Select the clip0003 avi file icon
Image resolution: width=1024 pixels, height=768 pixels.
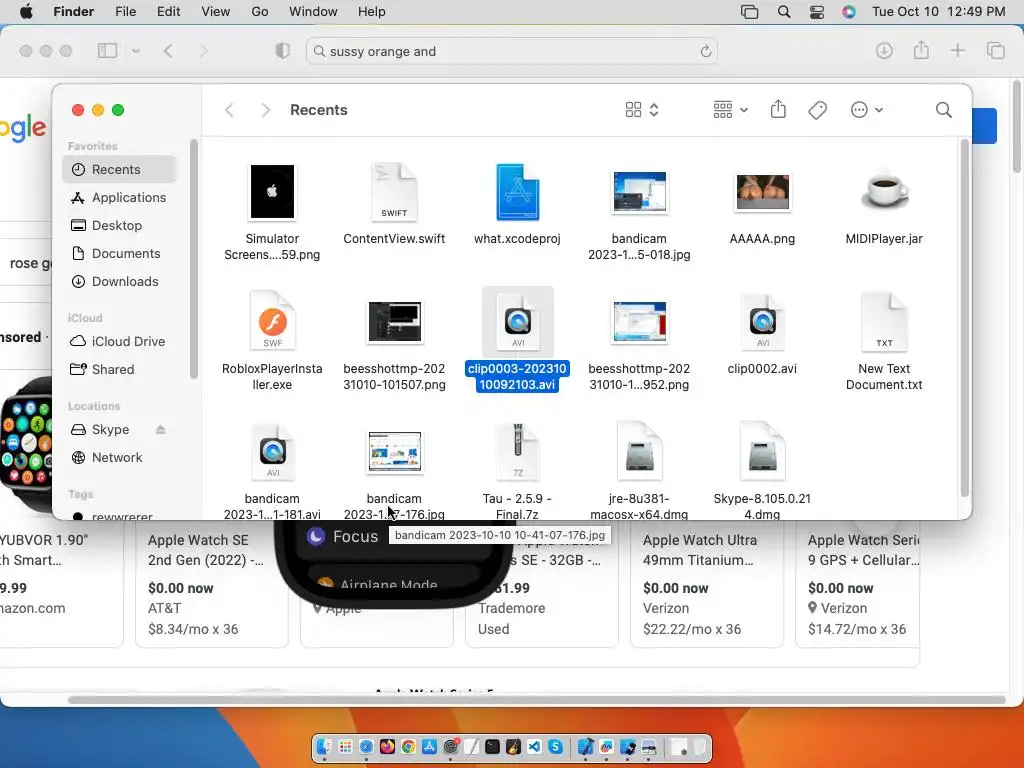click(x=518, y=321)
